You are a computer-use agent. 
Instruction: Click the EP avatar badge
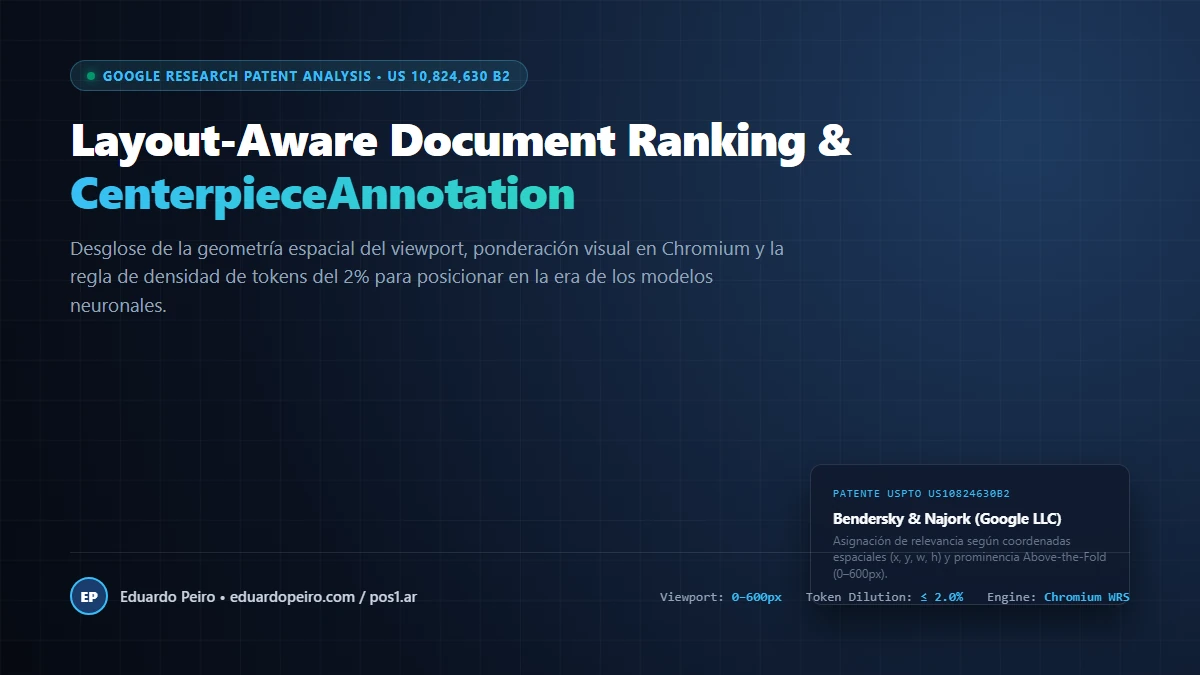coord(89,597)
